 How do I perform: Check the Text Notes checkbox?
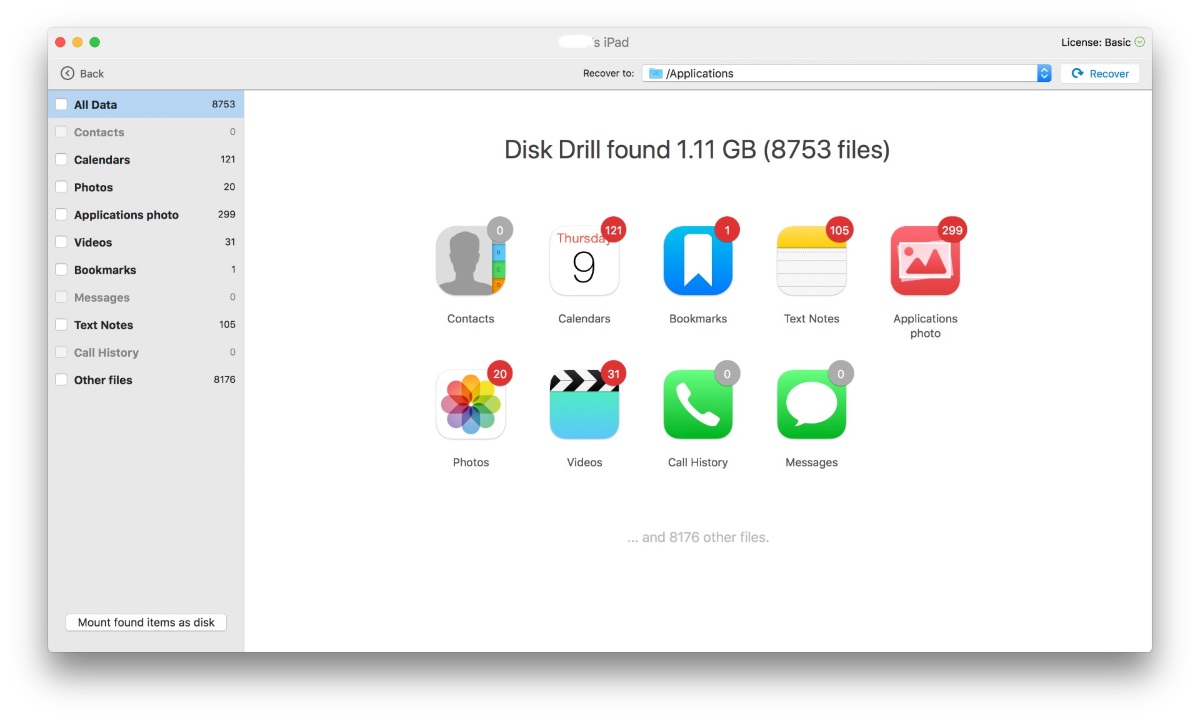pos(61,325)
